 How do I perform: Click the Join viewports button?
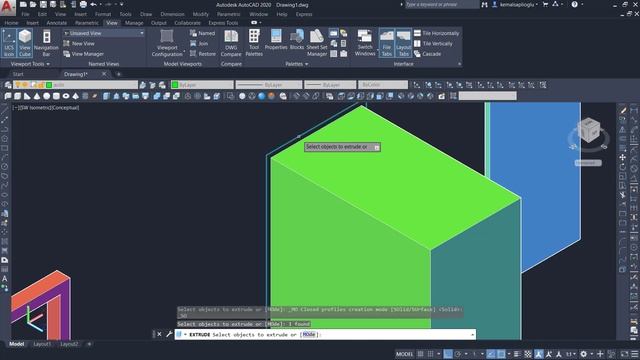tap(199, 43)
